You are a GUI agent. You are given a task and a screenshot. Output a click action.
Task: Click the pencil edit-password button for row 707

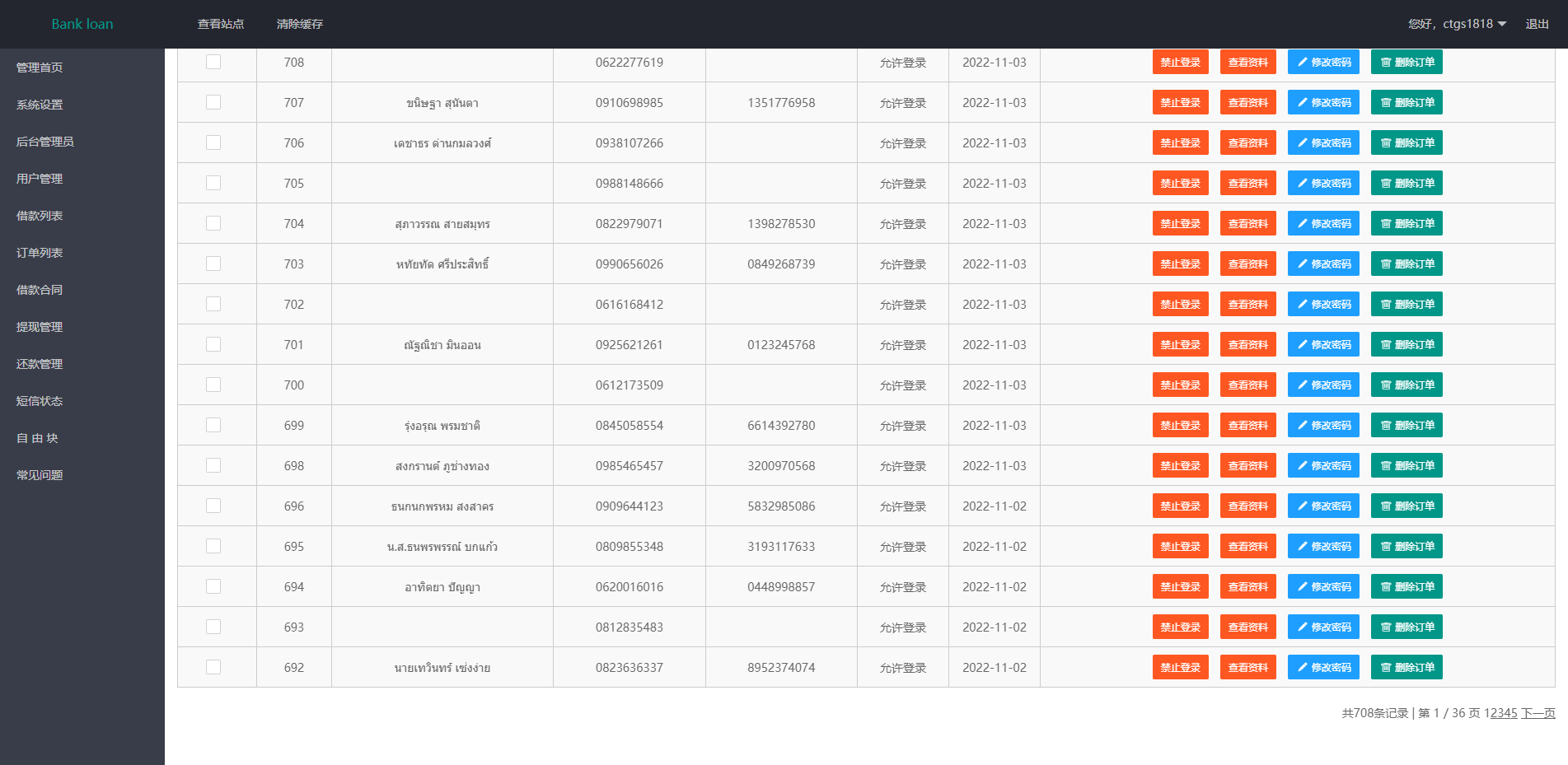tap(1323, 103)
